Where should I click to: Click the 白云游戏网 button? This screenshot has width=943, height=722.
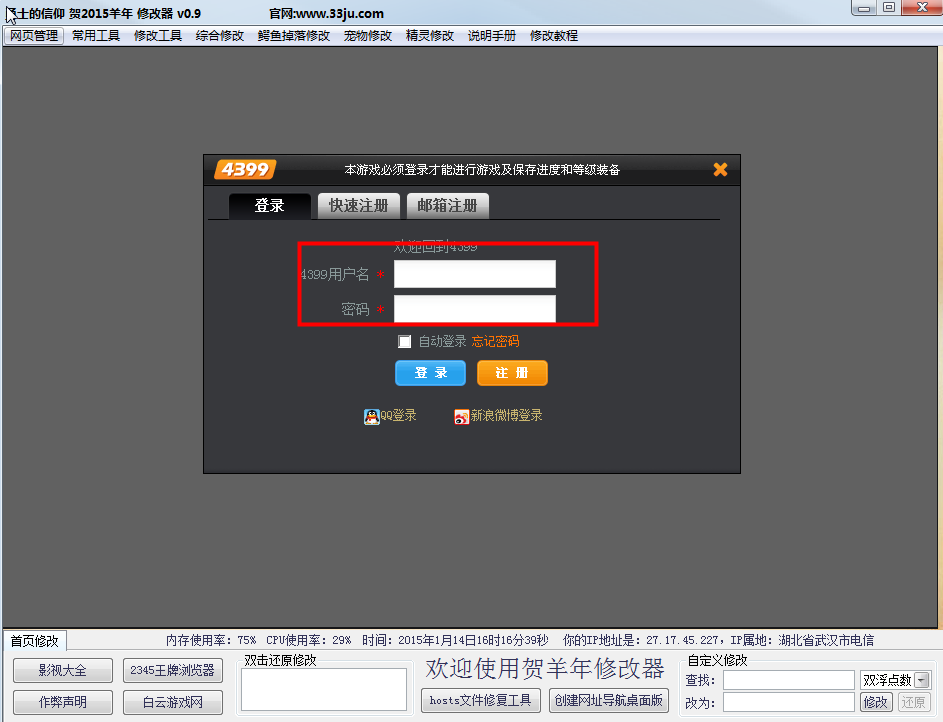click(173, 702)
